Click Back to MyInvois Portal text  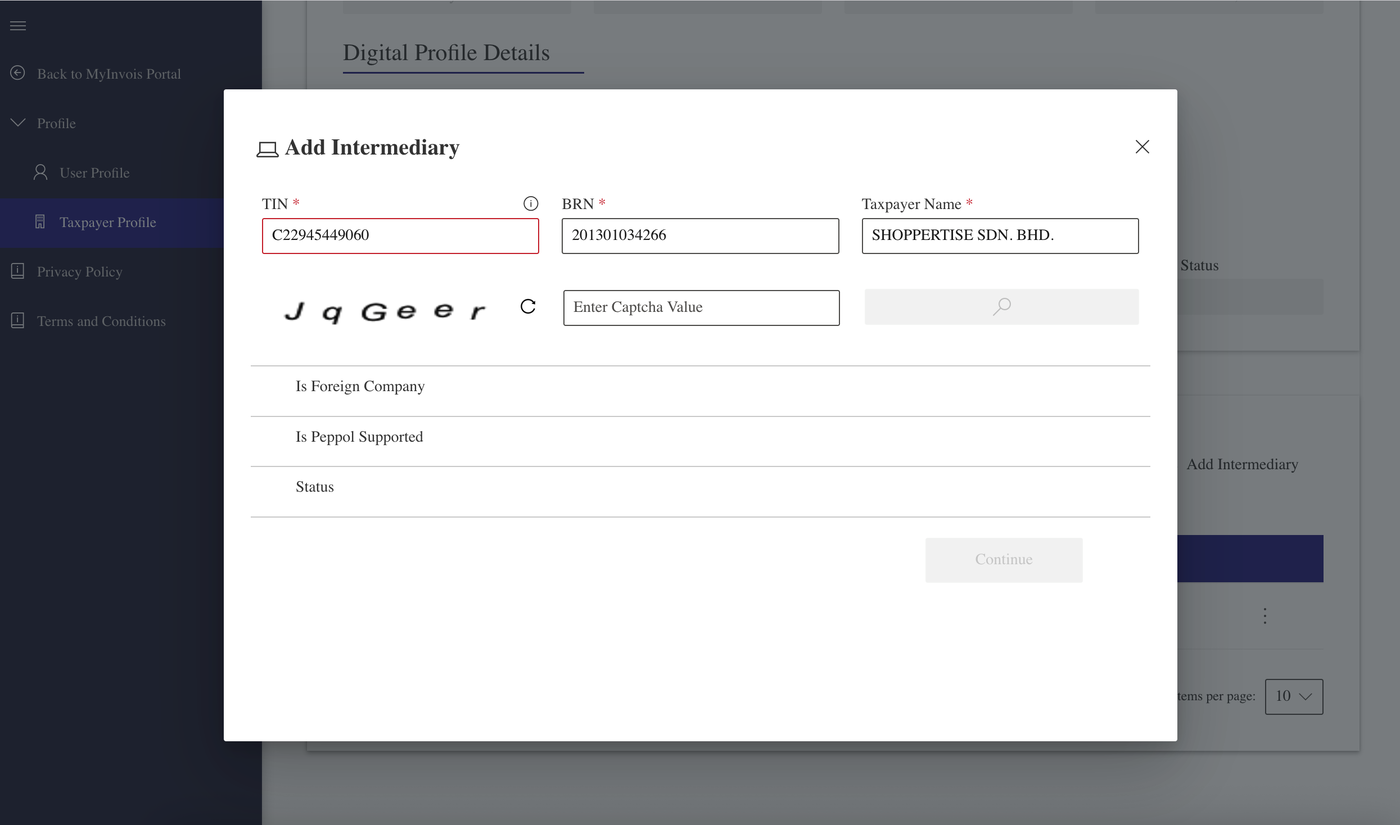(x=109, y=74)
